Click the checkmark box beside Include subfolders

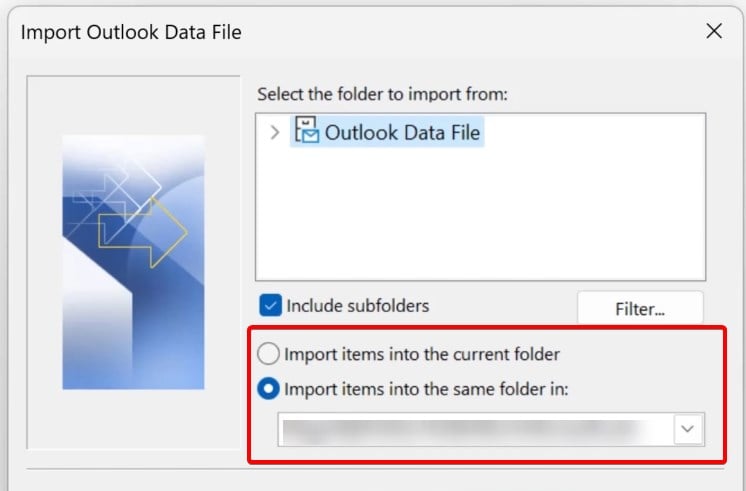point(270,306)
